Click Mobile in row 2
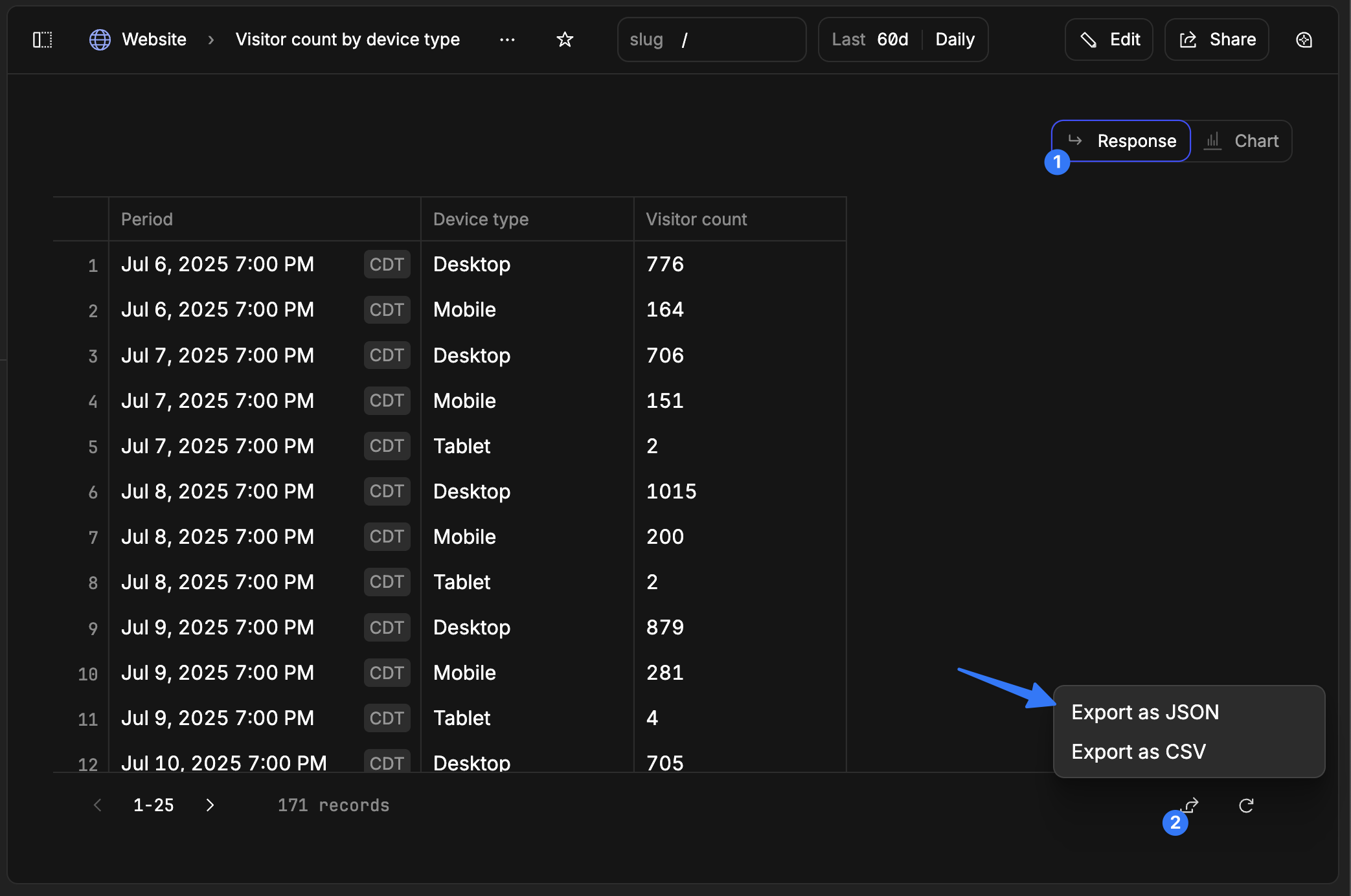This screenshot has width=1351, height=896. (x=464, y=309)
